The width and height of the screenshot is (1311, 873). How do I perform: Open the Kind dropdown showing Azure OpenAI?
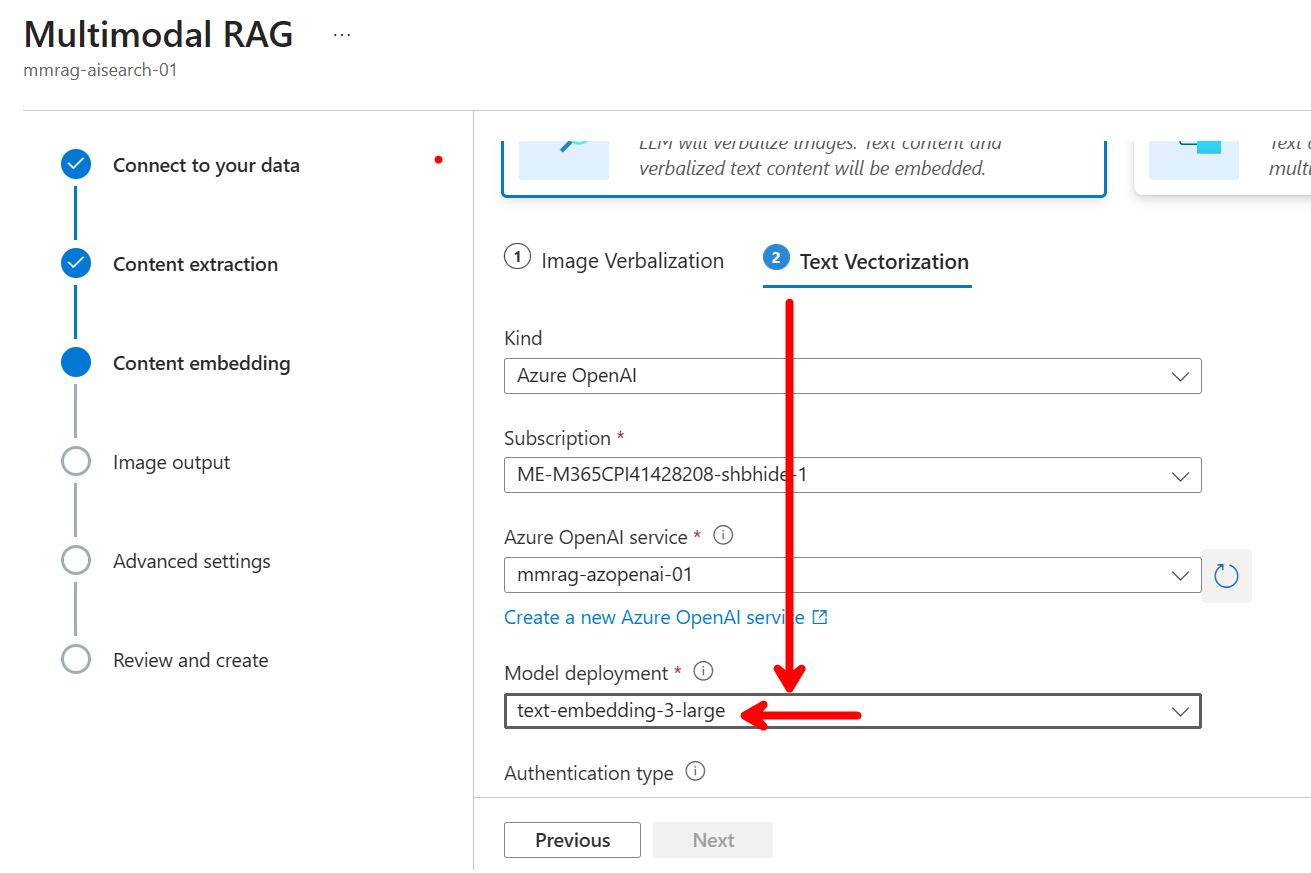[x=852, y=376]
